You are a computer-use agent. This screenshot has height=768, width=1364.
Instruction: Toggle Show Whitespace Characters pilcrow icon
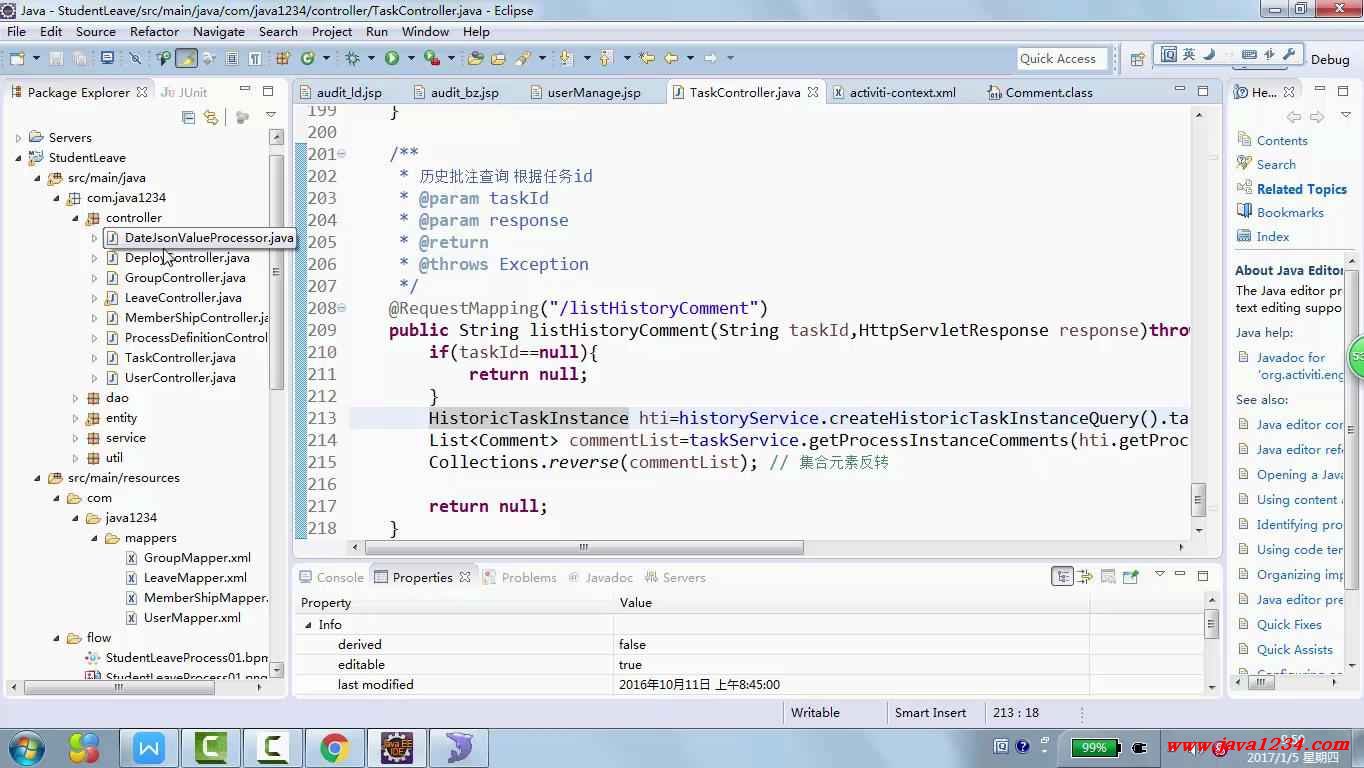255,58
